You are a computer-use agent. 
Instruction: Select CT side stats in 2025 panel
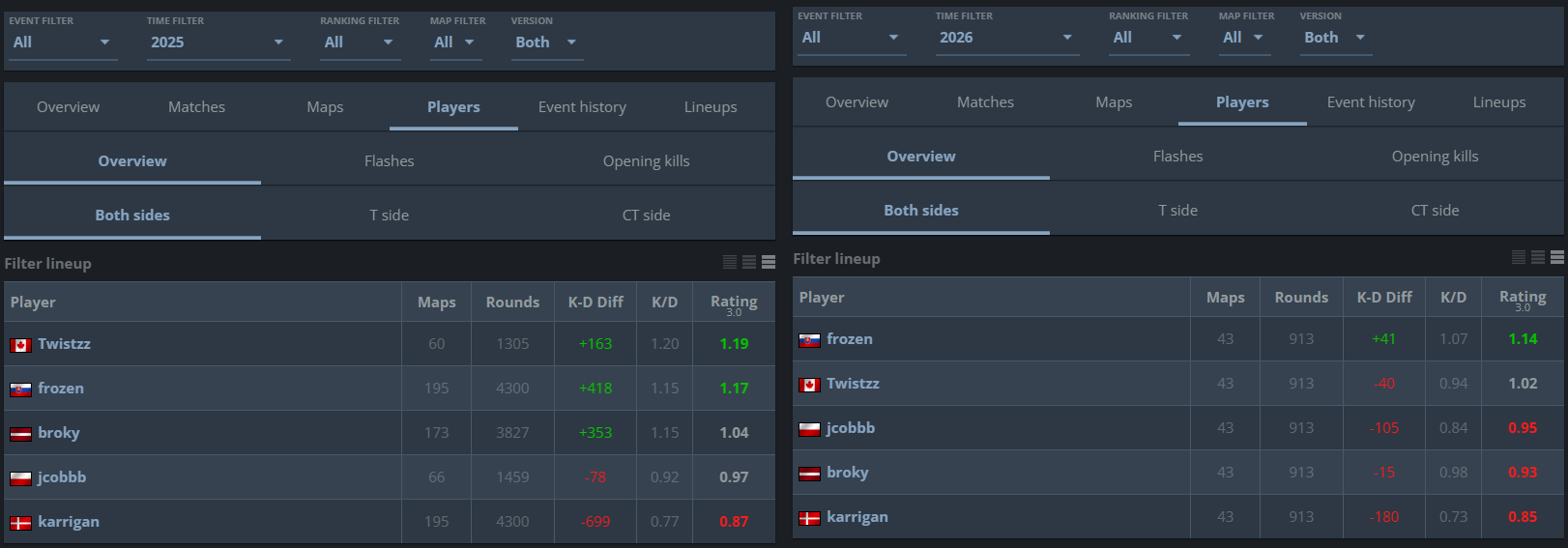[x=647, y=216]
